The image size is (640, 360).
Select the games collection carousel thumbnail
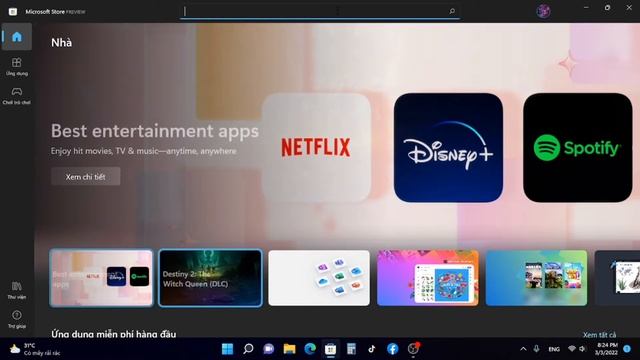536,278
